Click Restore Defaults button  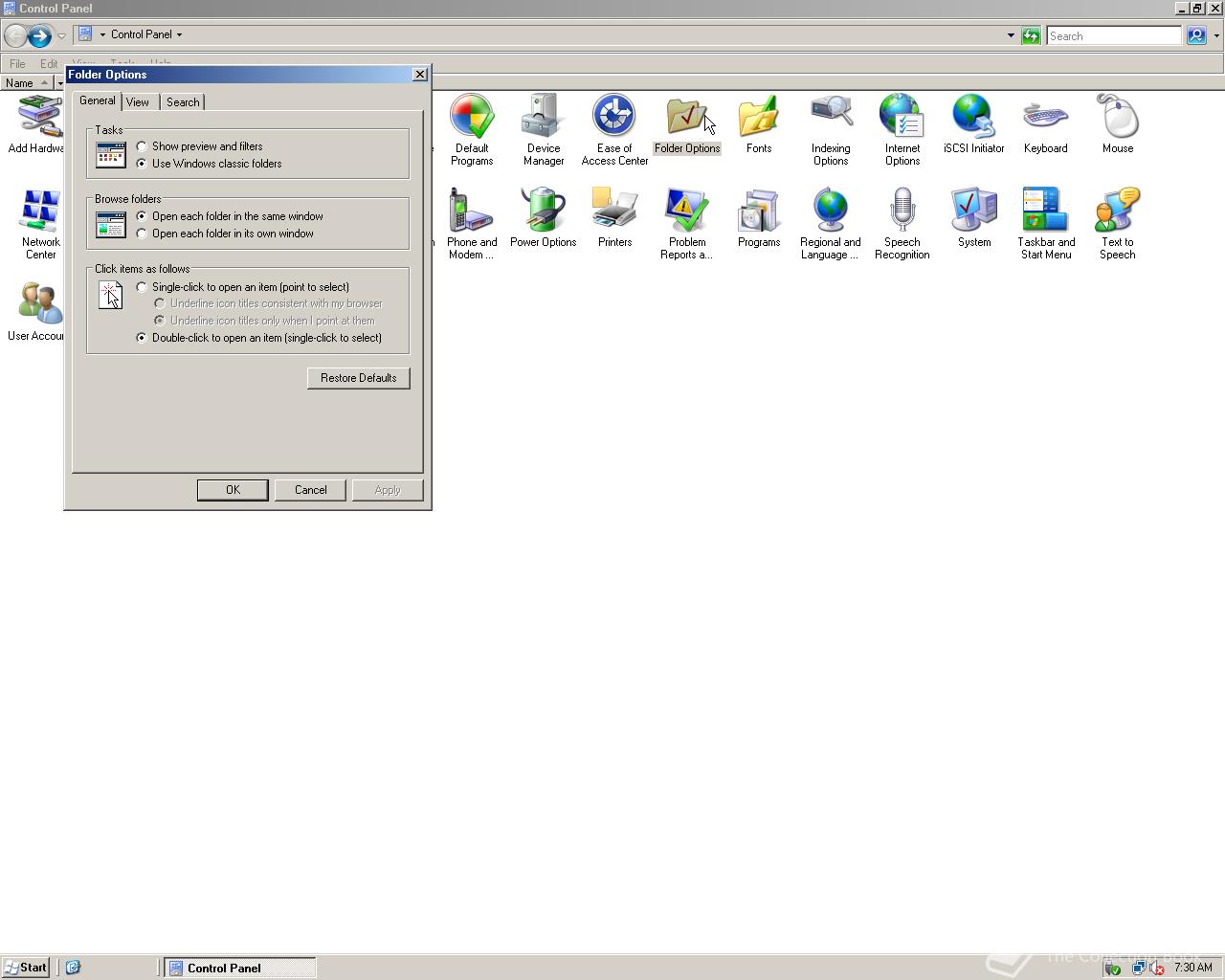click(359, 378)
